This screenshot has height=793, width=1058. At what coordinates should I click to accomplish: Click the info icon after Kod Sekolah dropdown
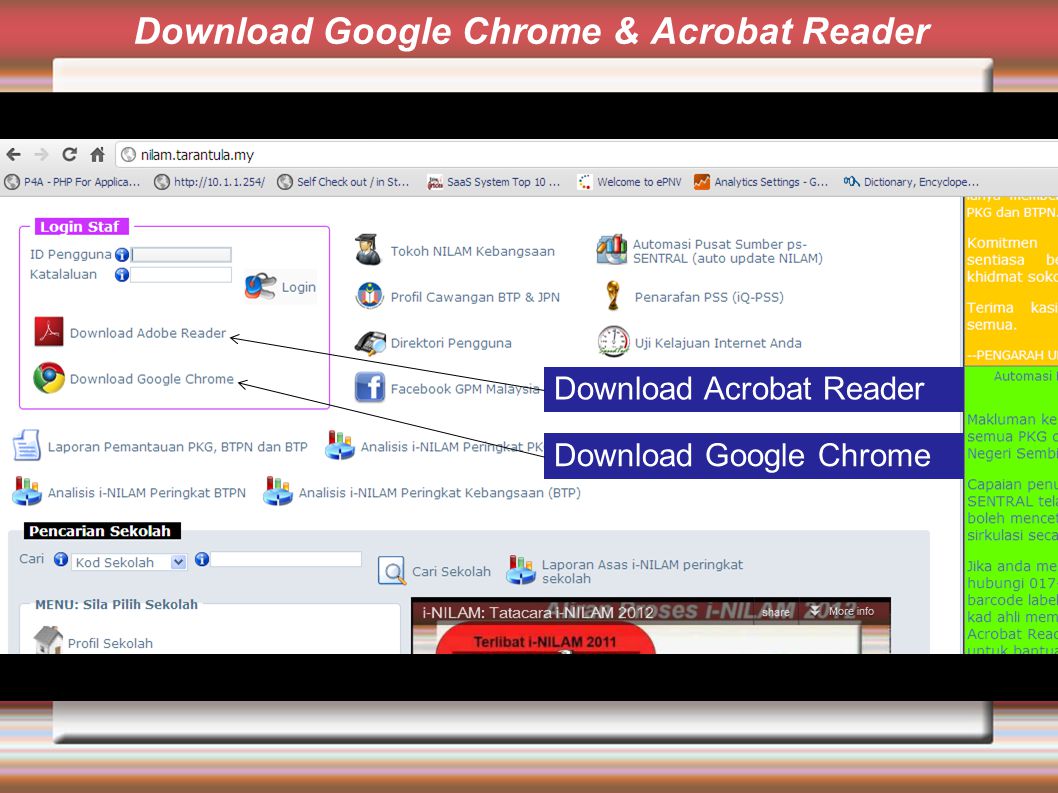(201, 559)
